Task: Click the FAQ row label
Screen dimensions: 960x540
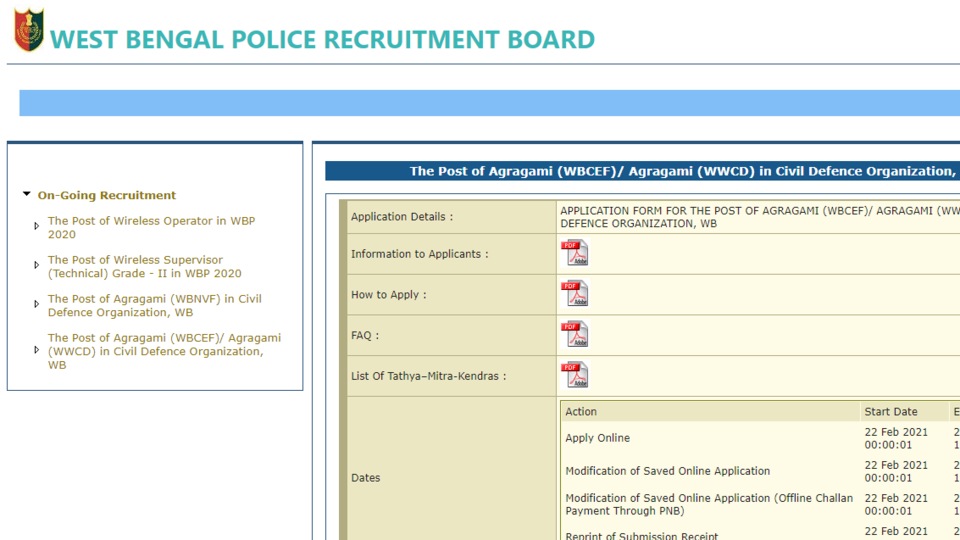Action: 365,336
